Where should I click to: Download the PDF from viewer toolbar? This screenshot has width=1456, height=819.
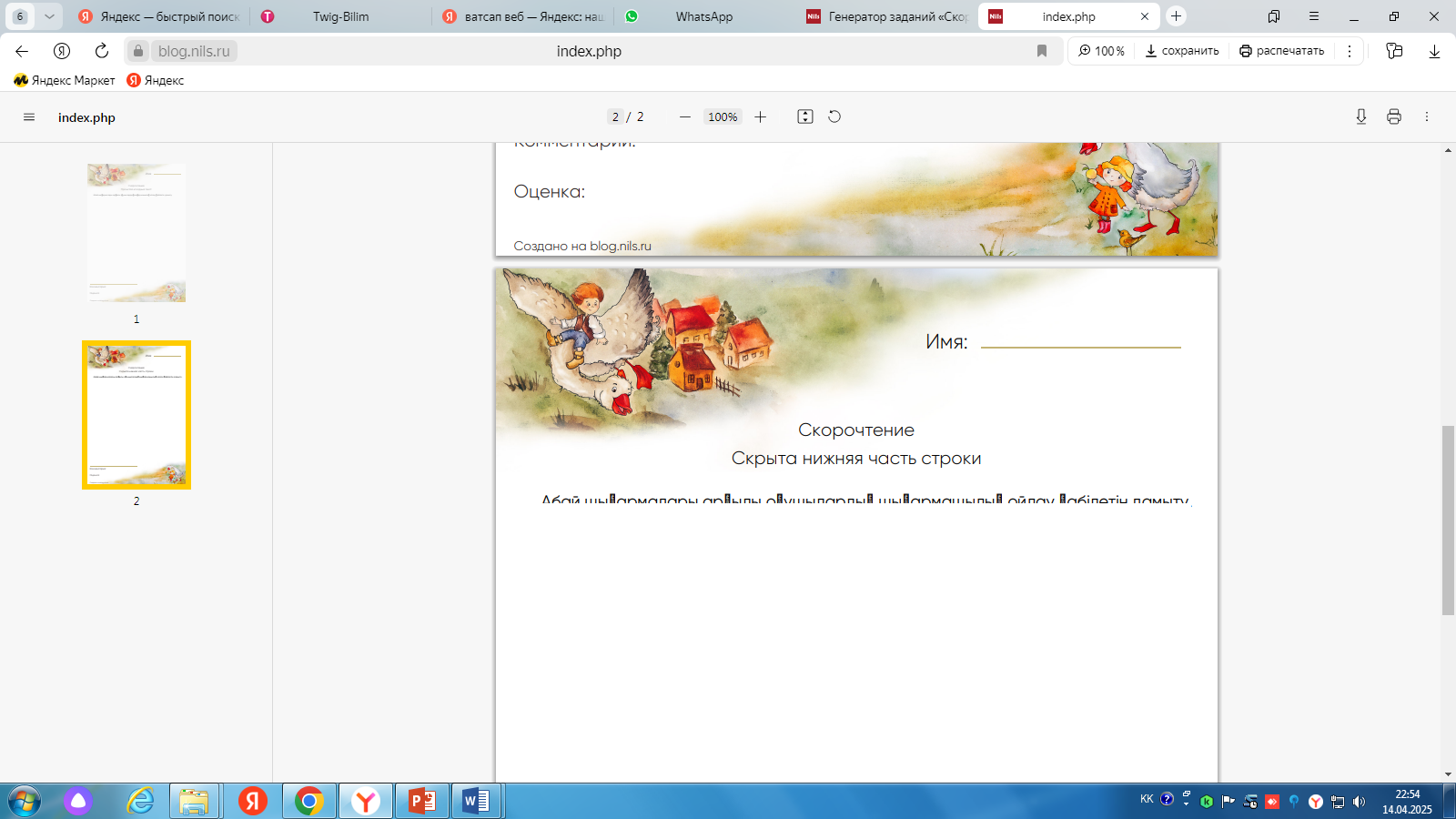click(x=1361, y=116)
